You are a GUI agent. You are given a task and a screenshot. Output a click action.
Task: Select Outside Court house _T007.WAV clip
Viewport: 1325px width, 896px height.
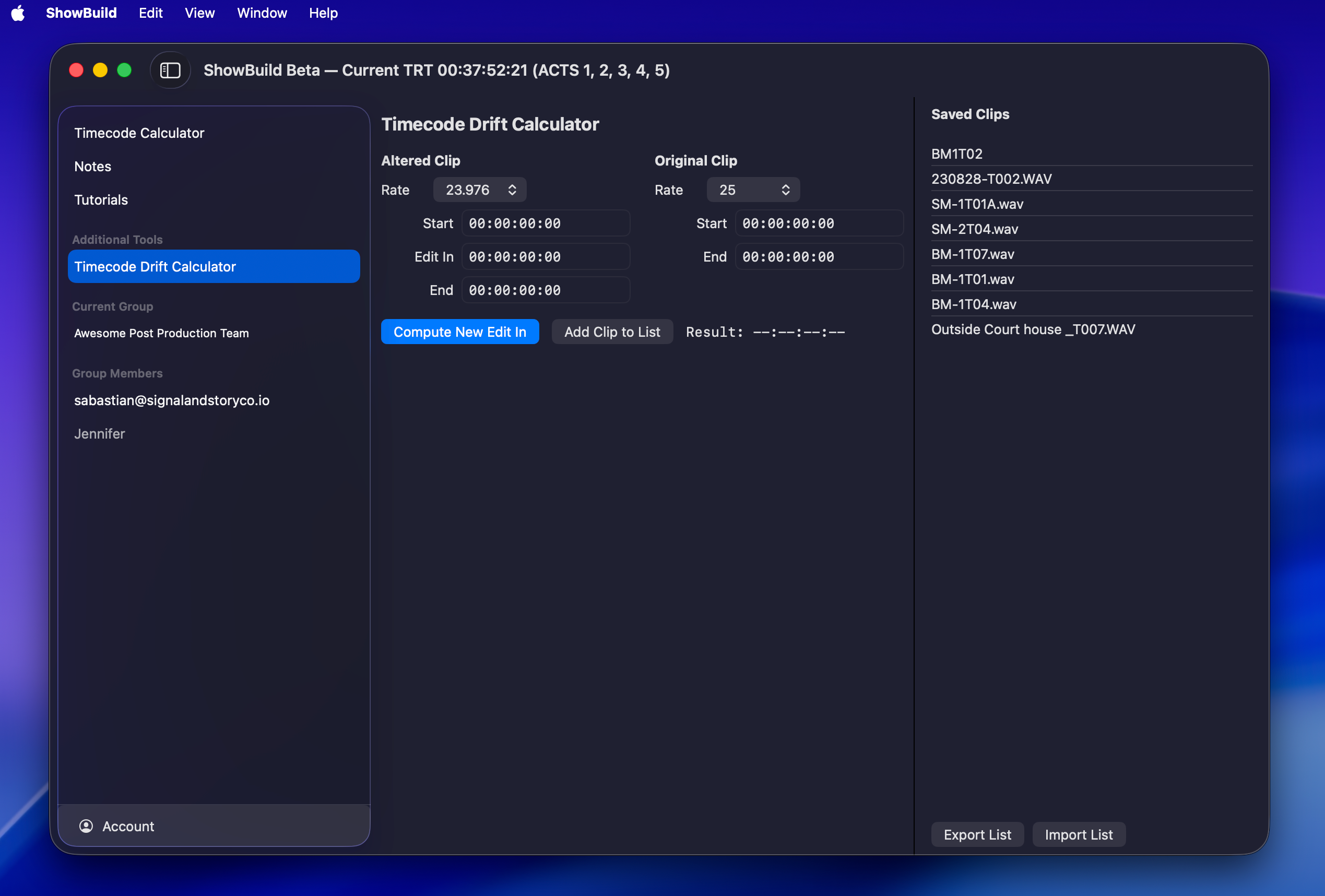click(x=1033, y=329)
